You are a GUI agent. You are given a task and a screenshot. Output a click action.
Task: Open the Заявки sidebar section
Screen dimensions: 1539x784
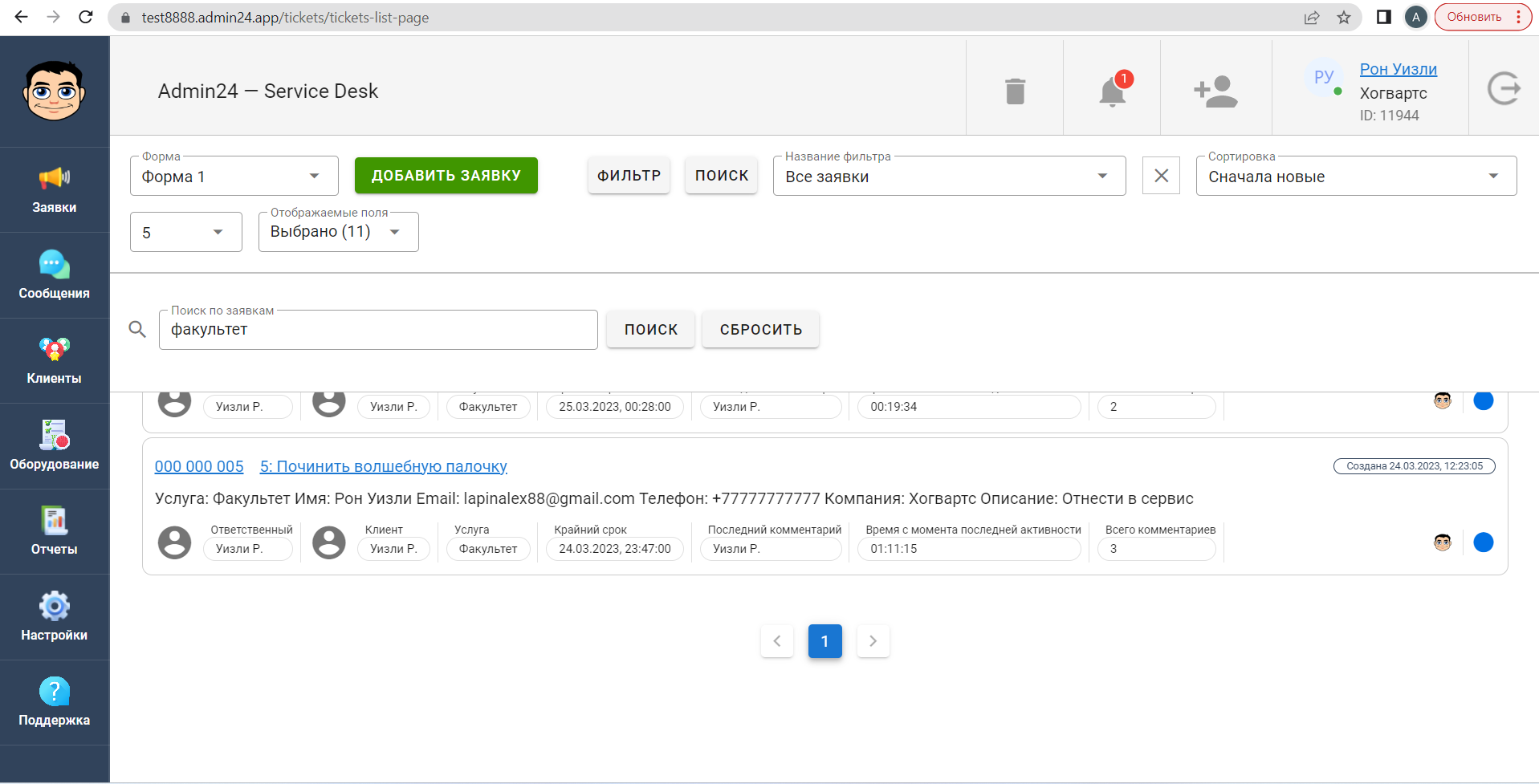coord(55,190)
